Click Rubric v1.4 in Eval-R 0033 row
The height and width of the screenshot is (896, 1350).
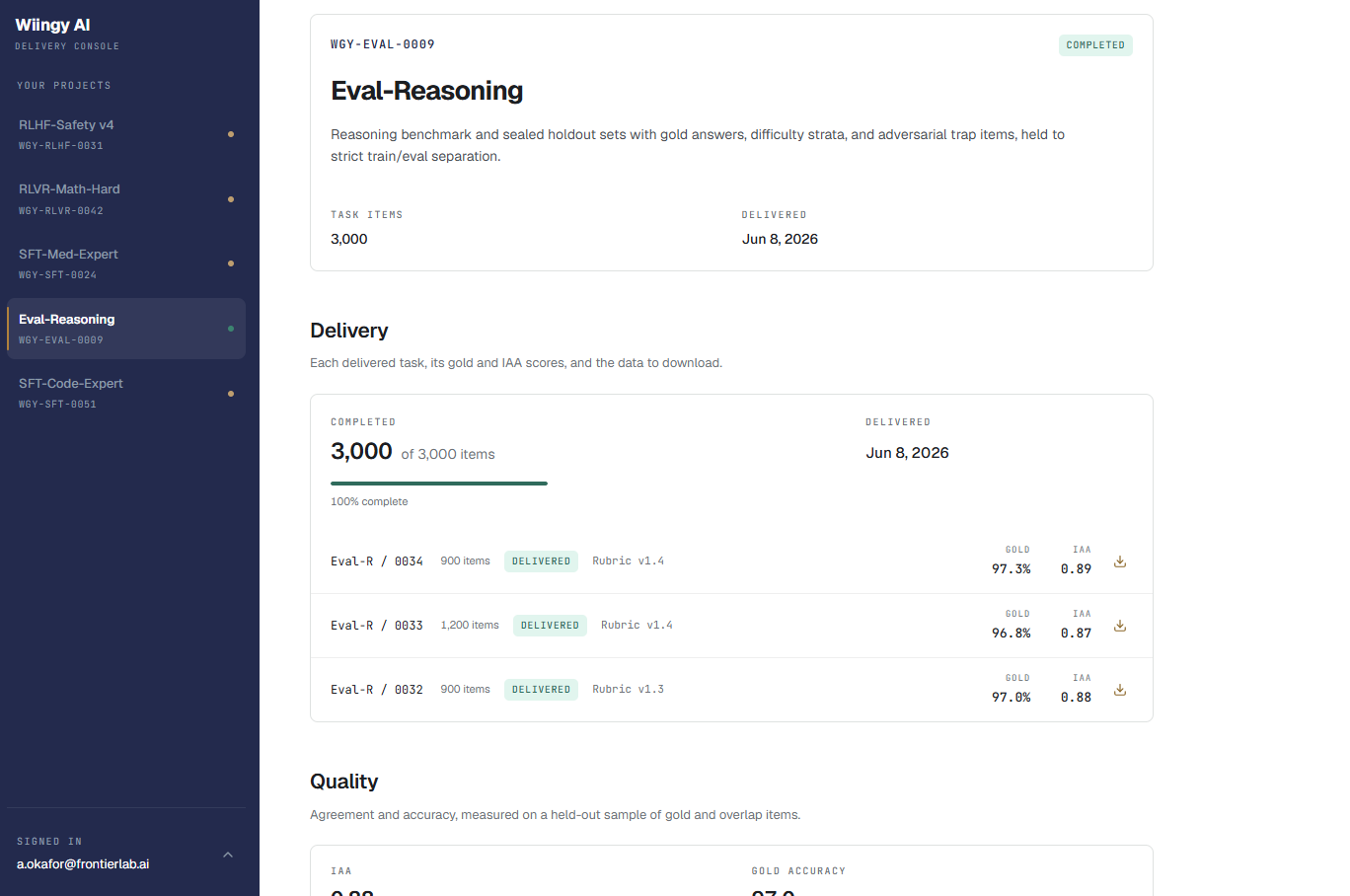[x=637, y=626]
